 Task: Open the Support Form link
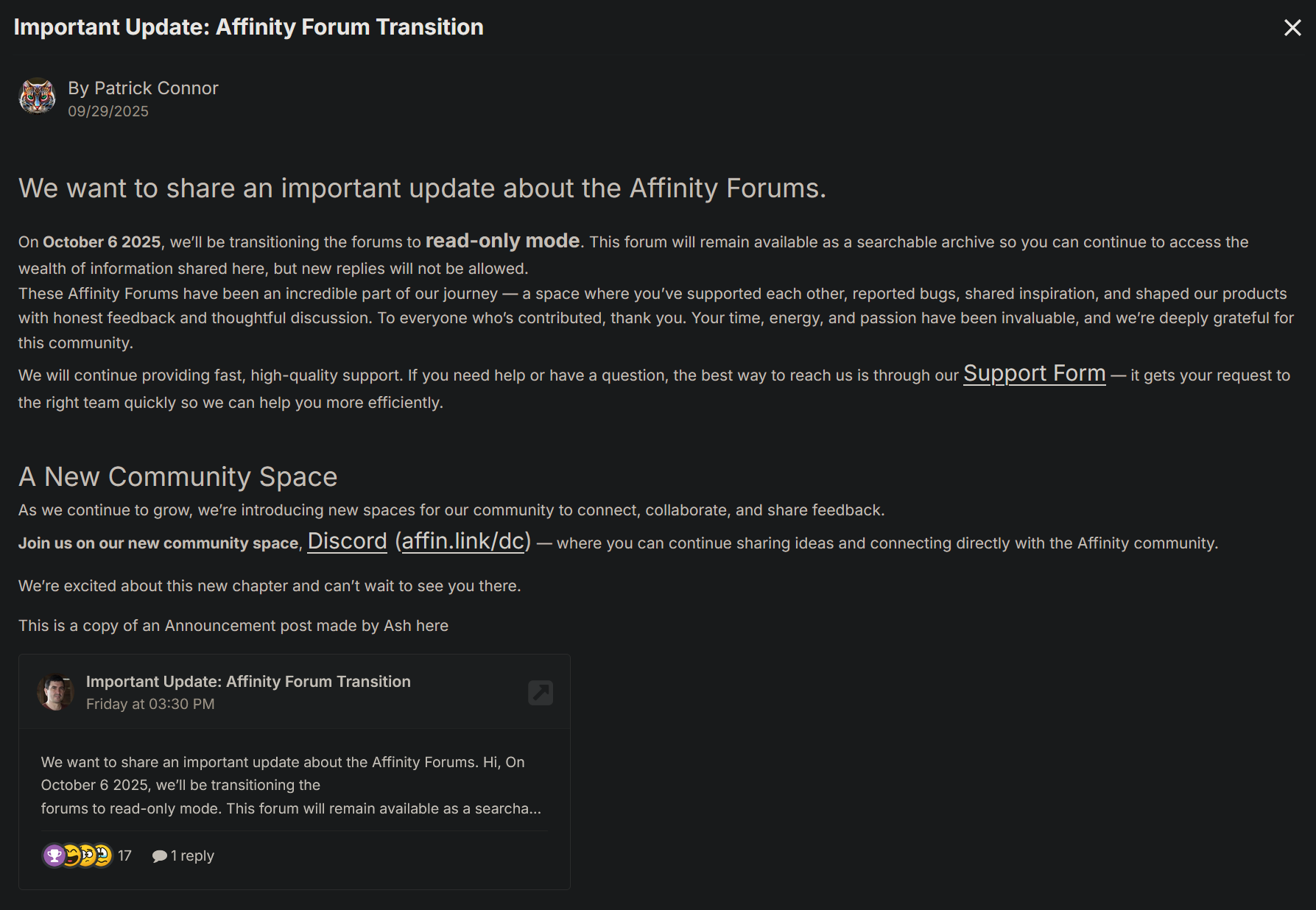coord(1034,374)
